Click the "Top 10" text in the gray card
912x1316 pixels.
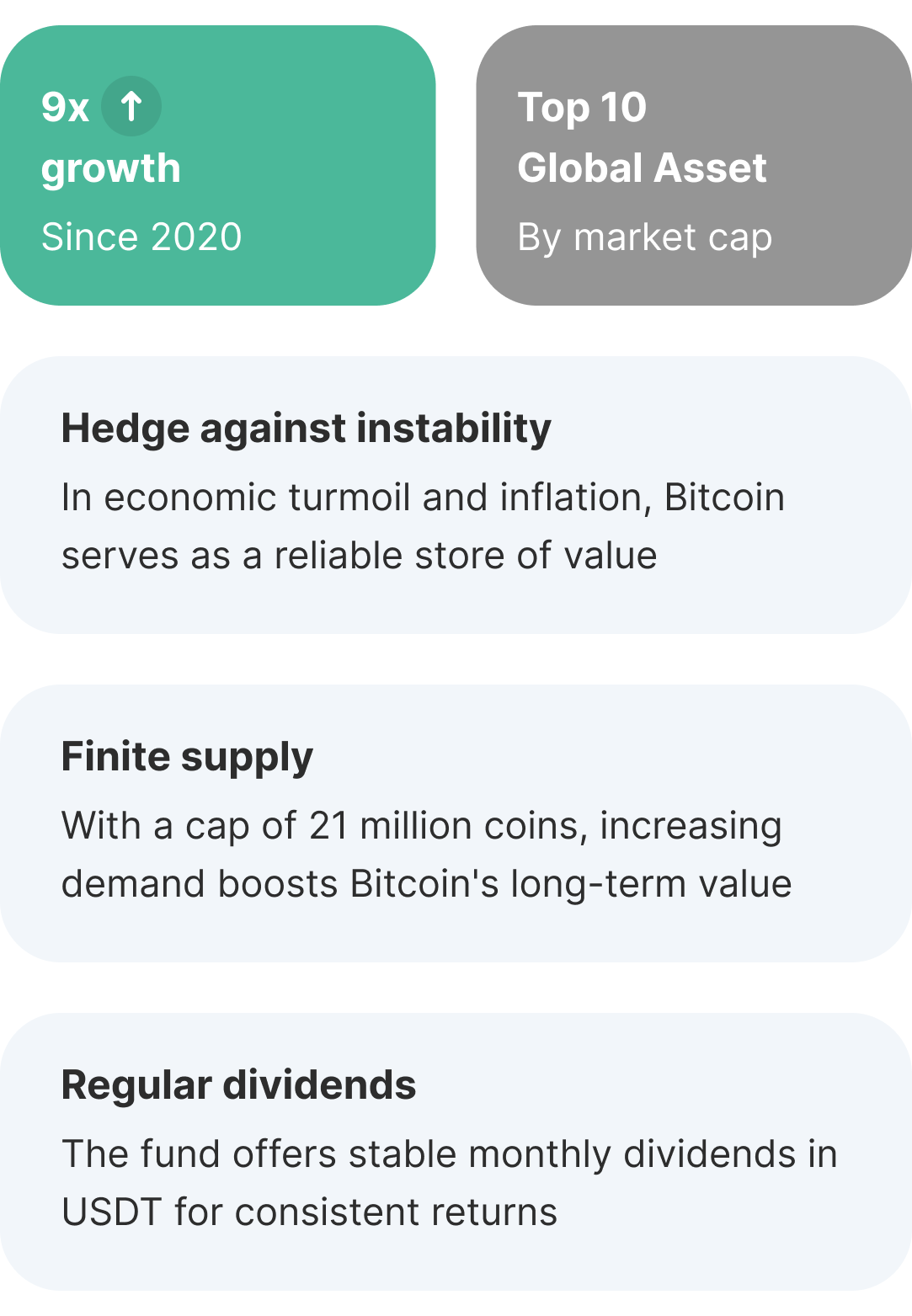tap(582, 108)
